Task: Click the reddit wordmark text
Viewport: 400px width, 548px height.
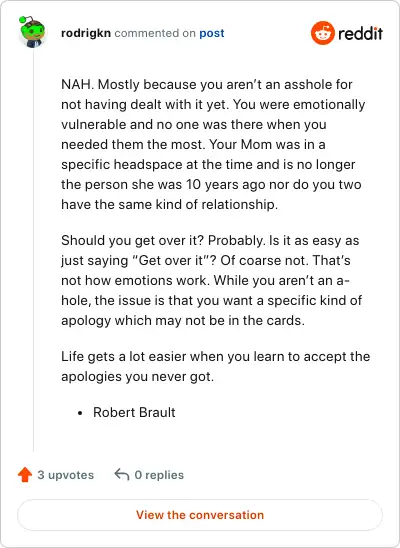Action: pos(361,33)
